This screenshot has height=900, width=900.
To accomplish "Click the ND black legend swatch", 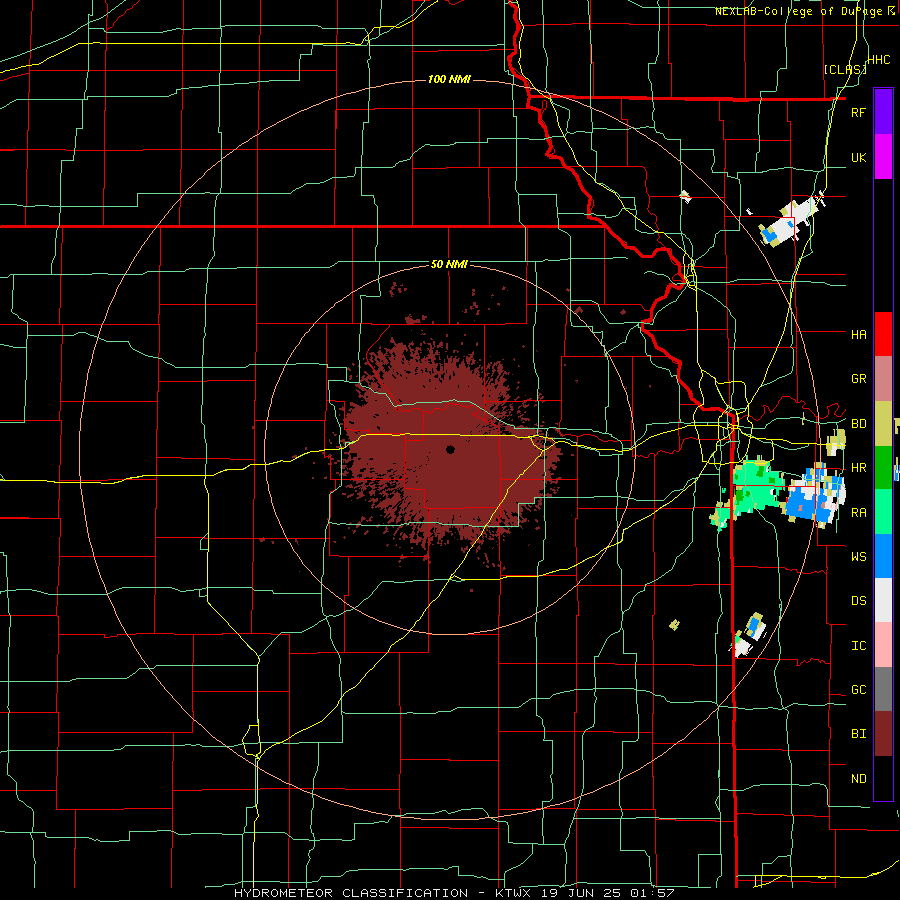I will point(883,778).
